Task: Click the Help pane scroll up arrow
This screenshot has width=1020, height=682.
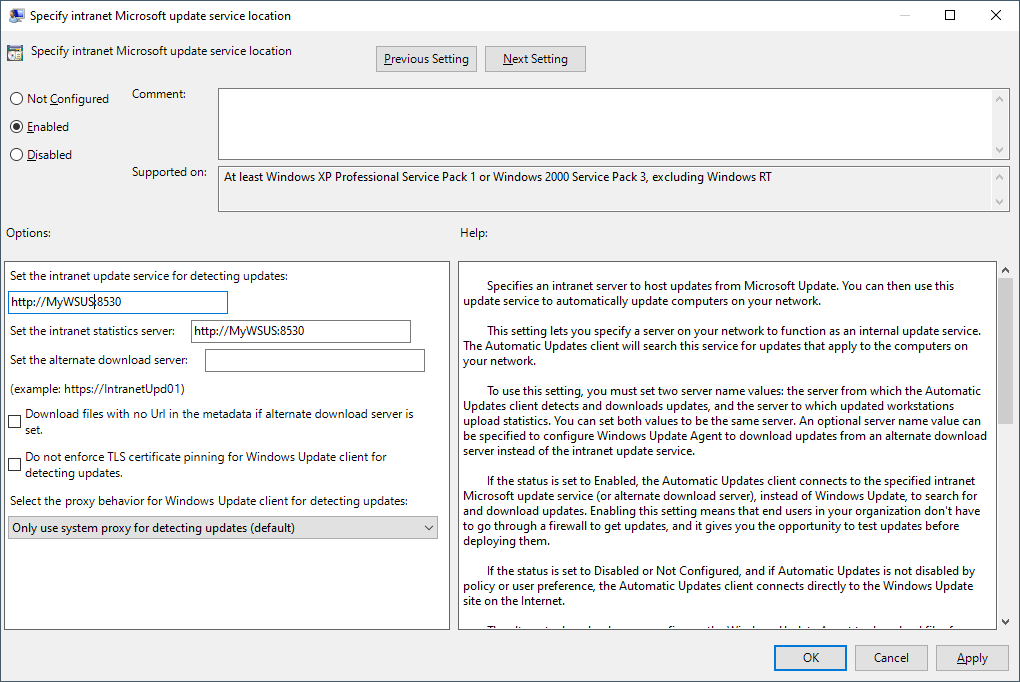Action: 1005,269
